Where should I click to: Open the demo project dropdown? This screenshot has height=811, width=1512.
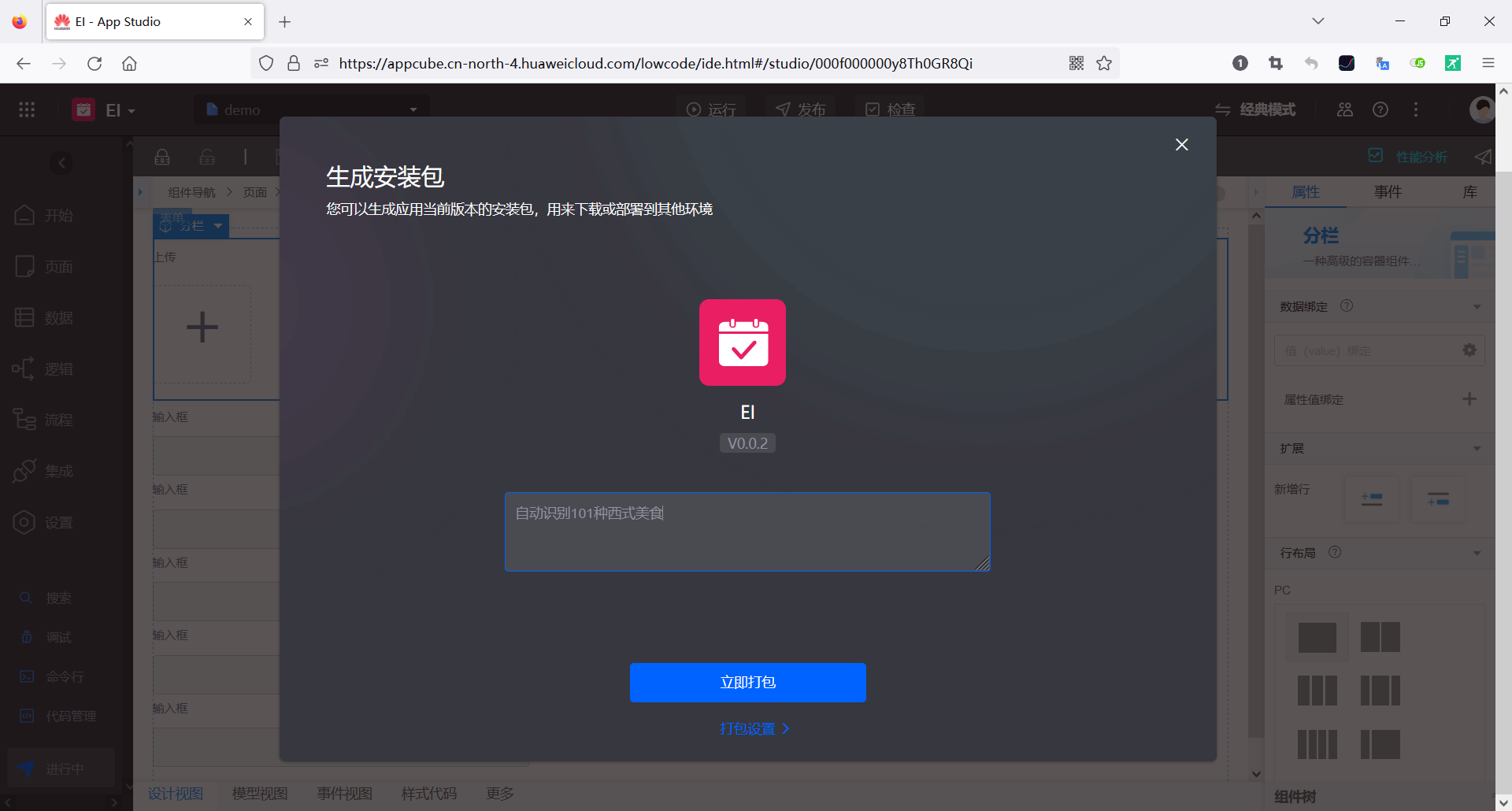pos(413,109)
